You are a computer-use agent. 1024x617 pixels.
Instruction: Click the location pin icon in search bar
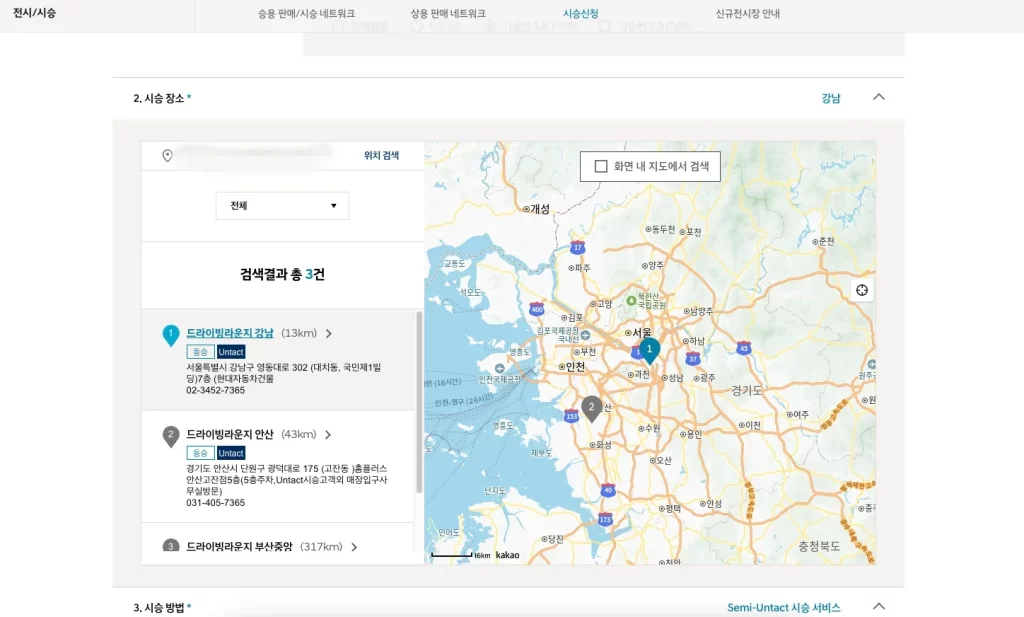tap(167, 155)
